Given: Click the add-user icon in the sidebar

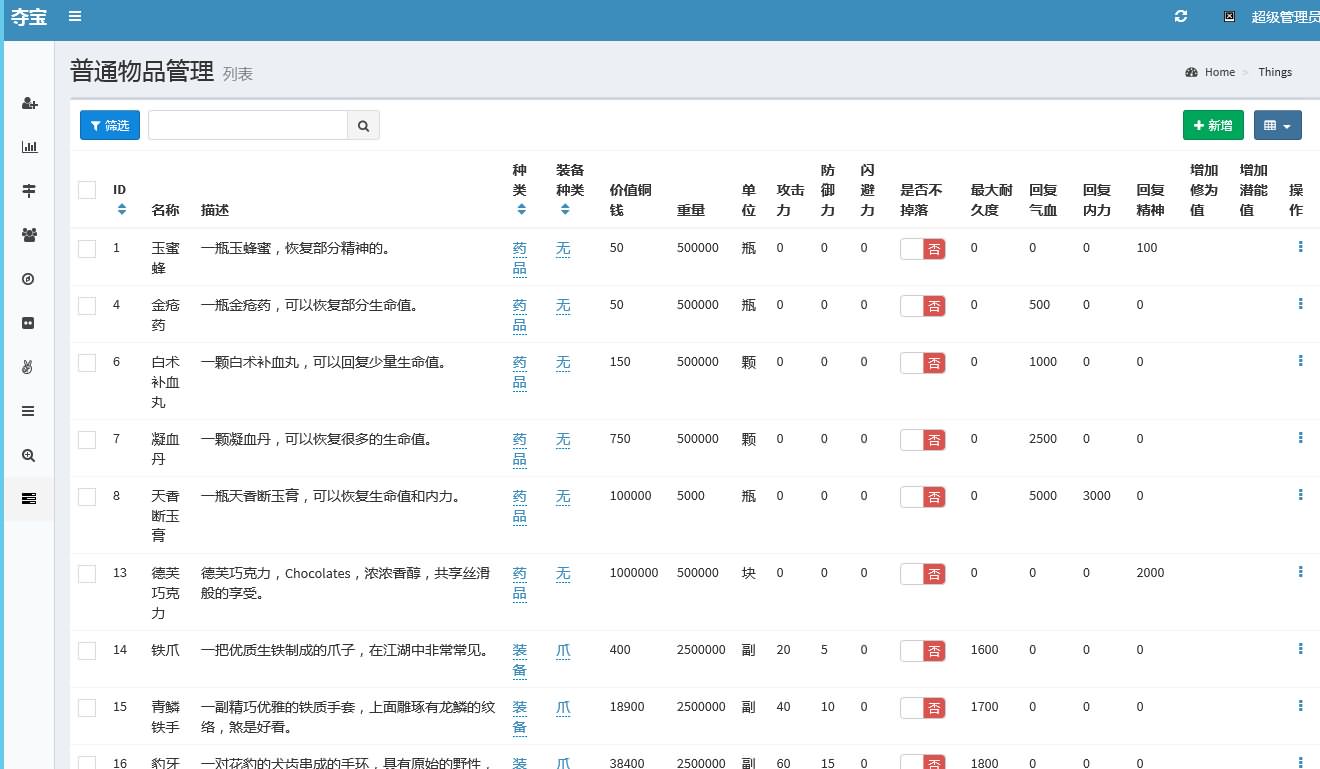Looking at the screenshot, I should coord(29,104).
